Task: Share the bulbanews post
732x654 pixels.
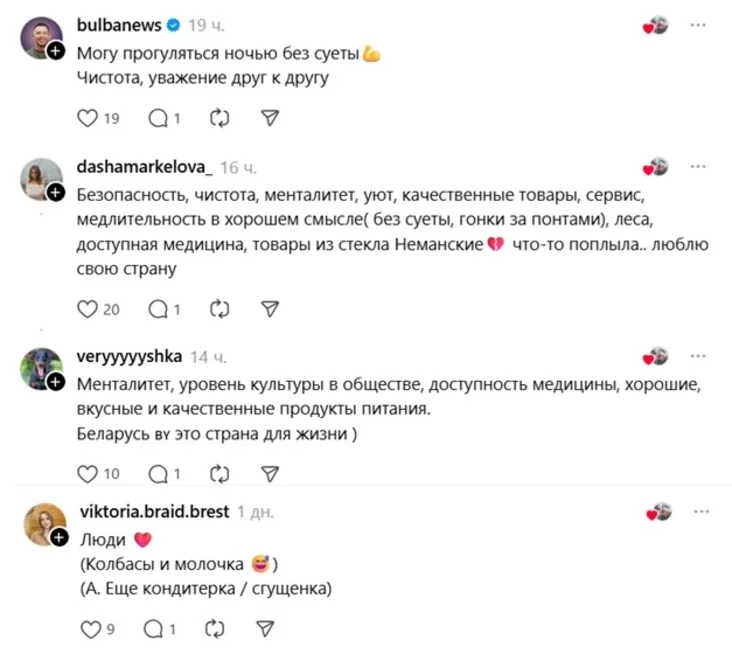Action: tap(268, 118)
